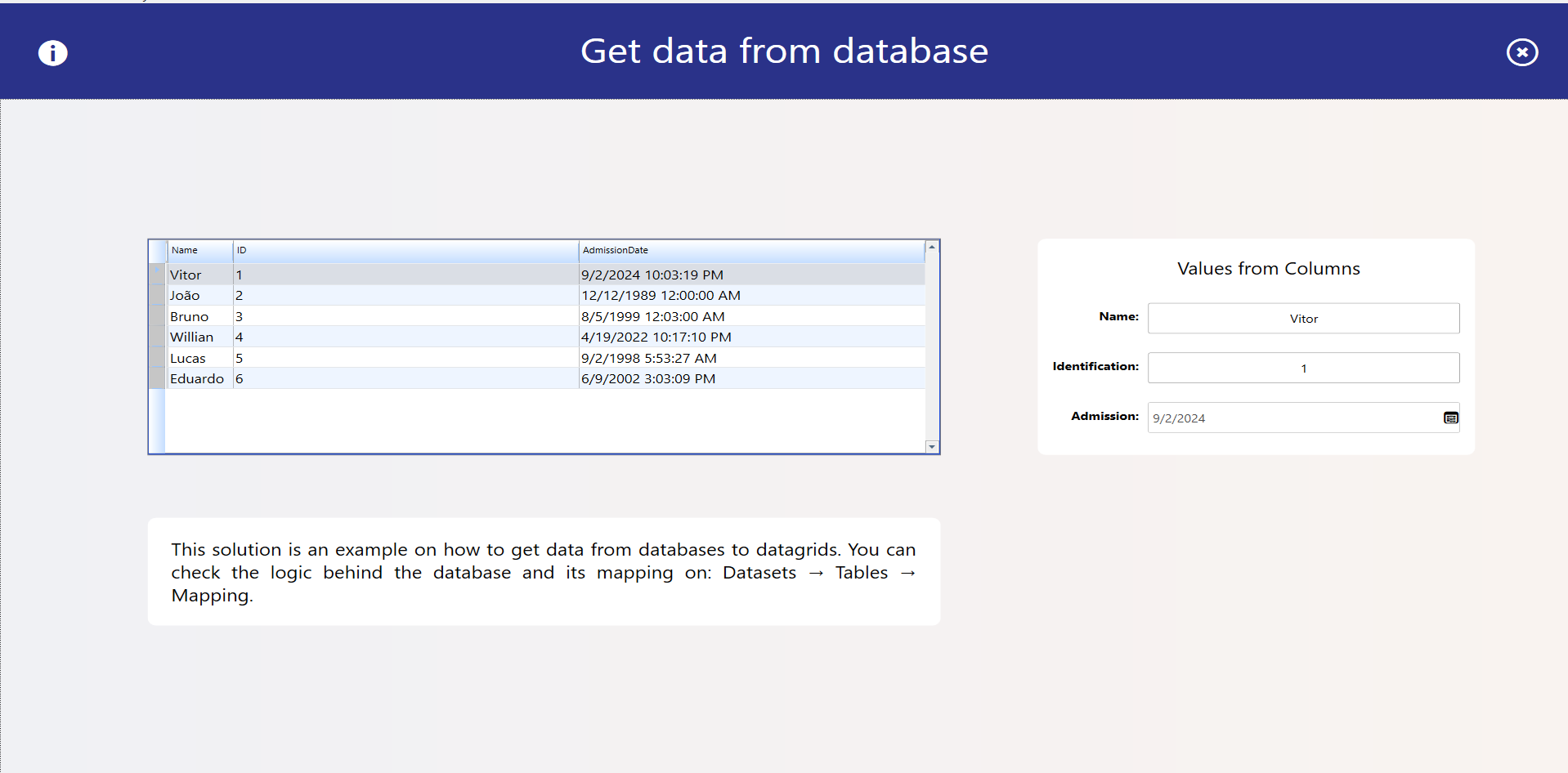Image resolution: width=1568 pixels, height=773 pixels.
Task: Click the date cell 8/5/1999 12:03:00 AM
Action: click(x=652, y=317)
